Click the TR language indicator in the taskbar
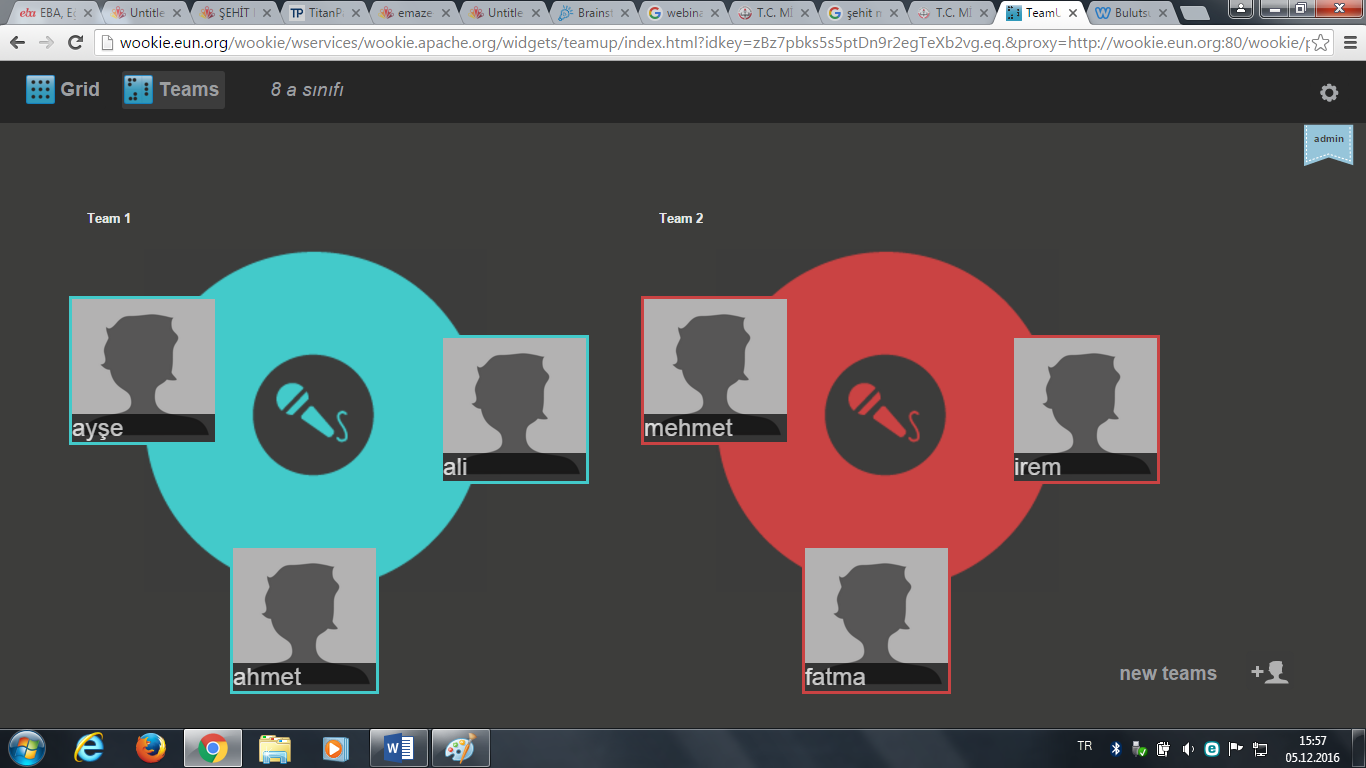This screenshot has width=1366, height=768. click(1087, 747)
